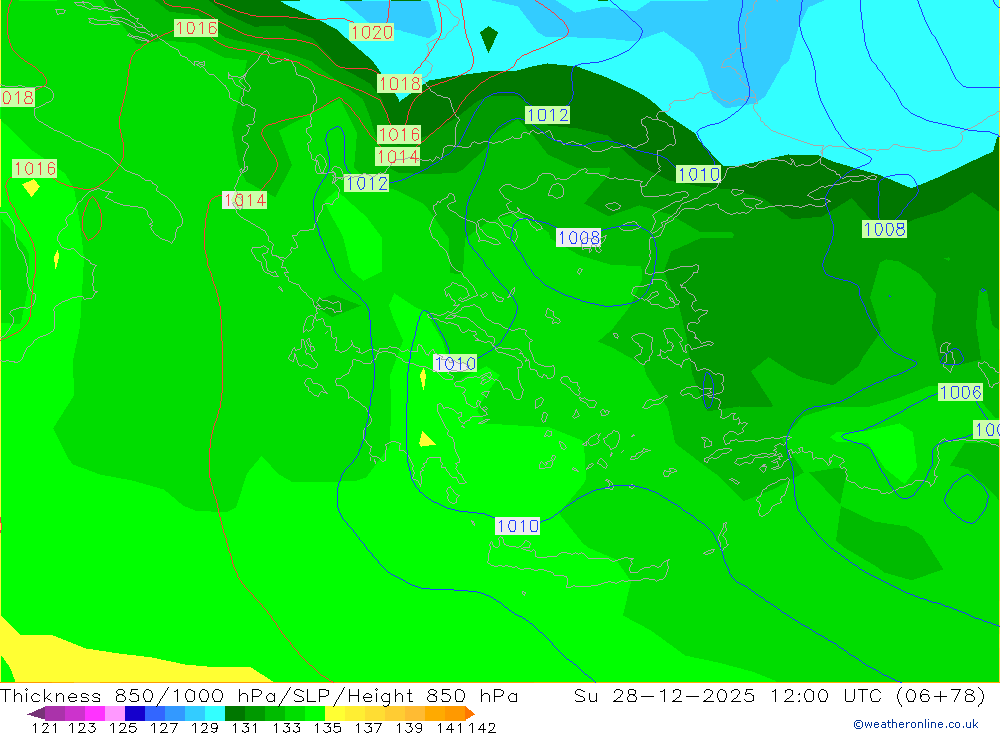Viewport: 1000px width, 733px height.
Task: Select the light pink legend swatch above 125
Action: [115, 713]
